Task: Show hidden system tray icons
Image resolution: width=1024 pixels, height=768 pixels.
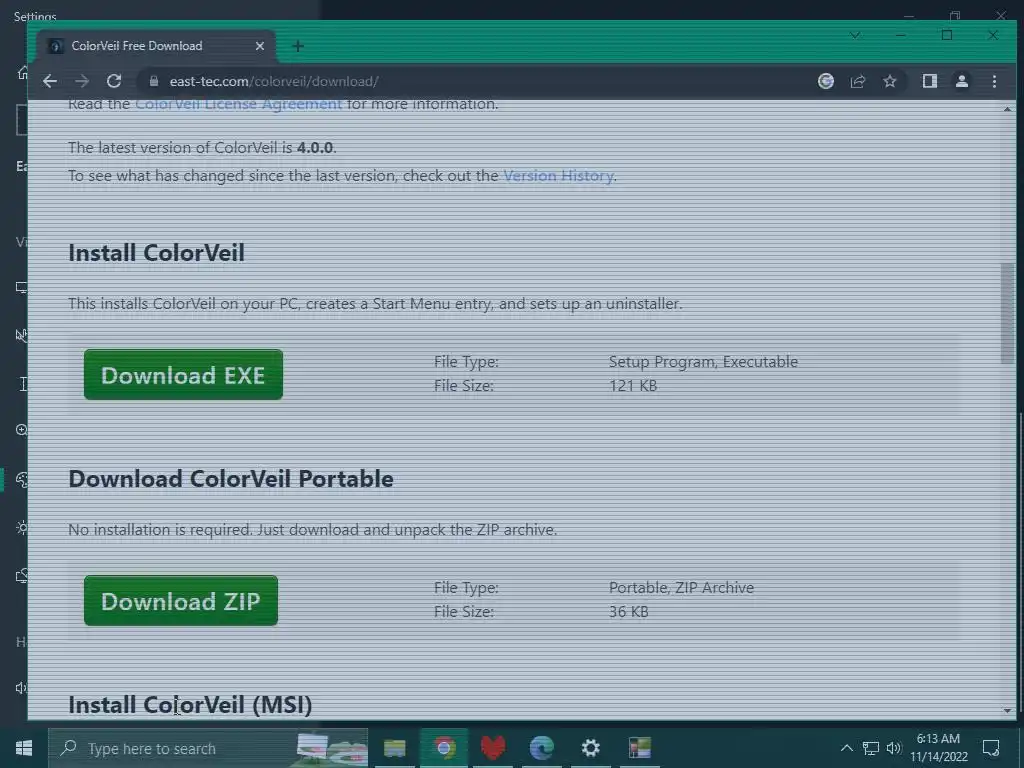Action: coord(846,748)
